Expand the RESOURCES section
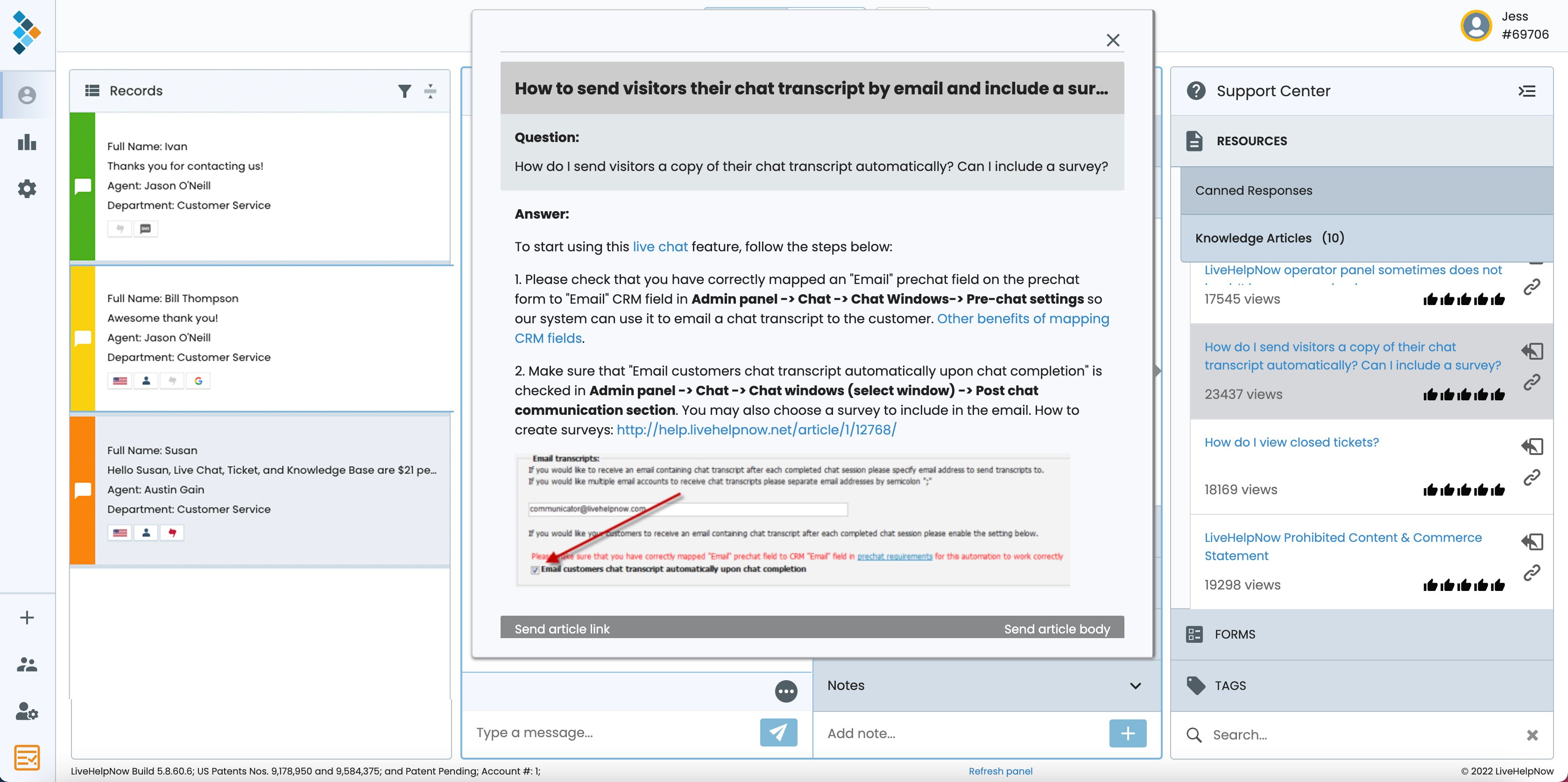 [1362, 141]
